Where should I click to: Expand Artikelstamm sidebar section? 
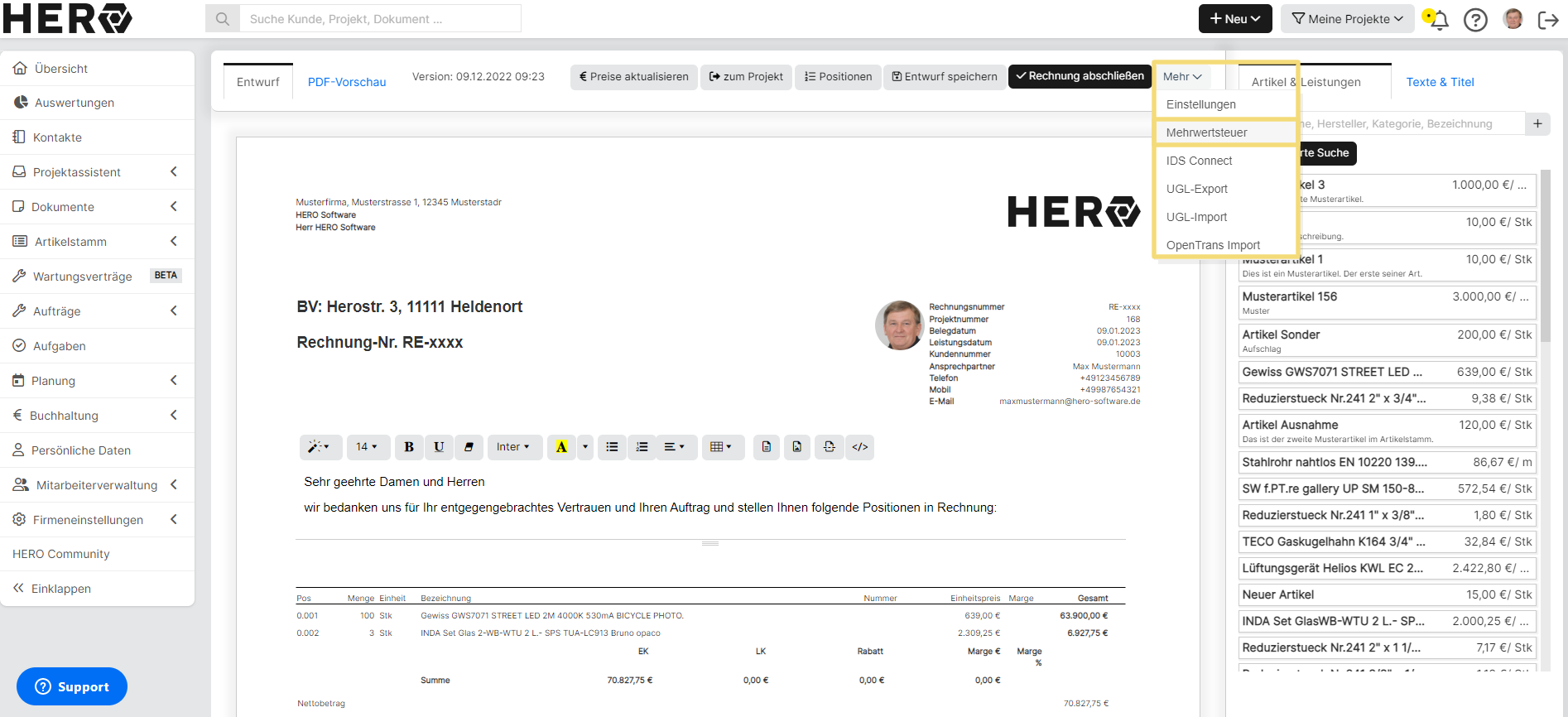click(x=98, y=242)
